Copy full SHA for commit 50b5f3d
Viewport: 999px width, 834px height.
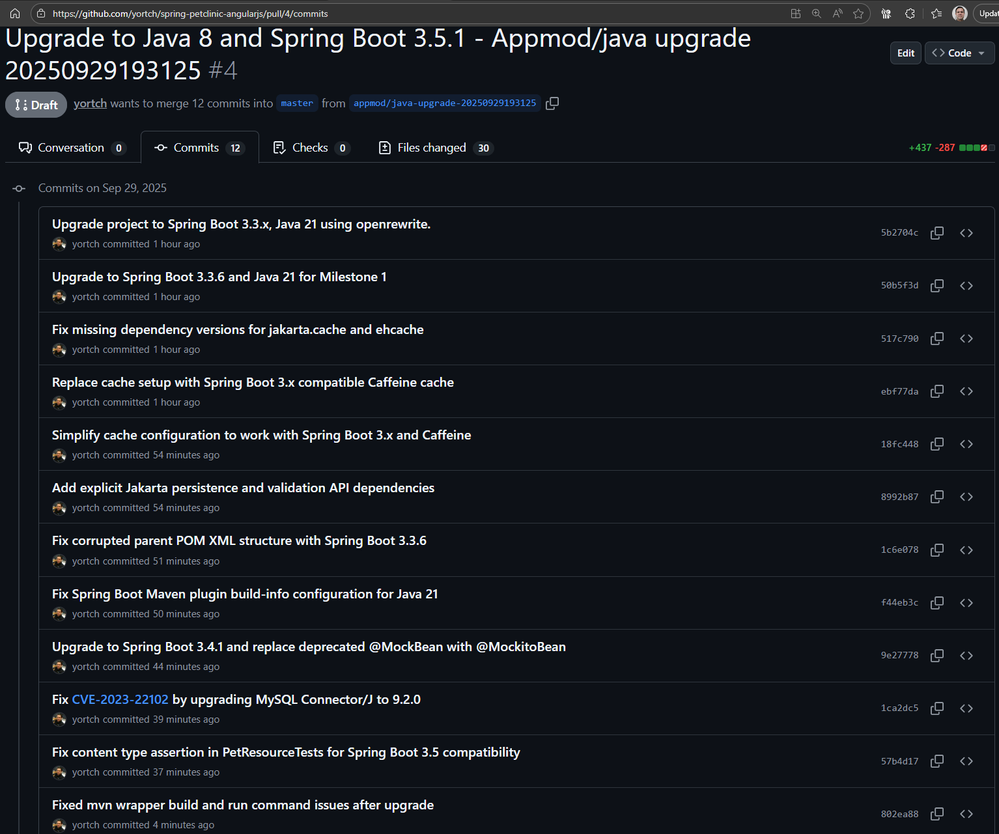point(937,285)
